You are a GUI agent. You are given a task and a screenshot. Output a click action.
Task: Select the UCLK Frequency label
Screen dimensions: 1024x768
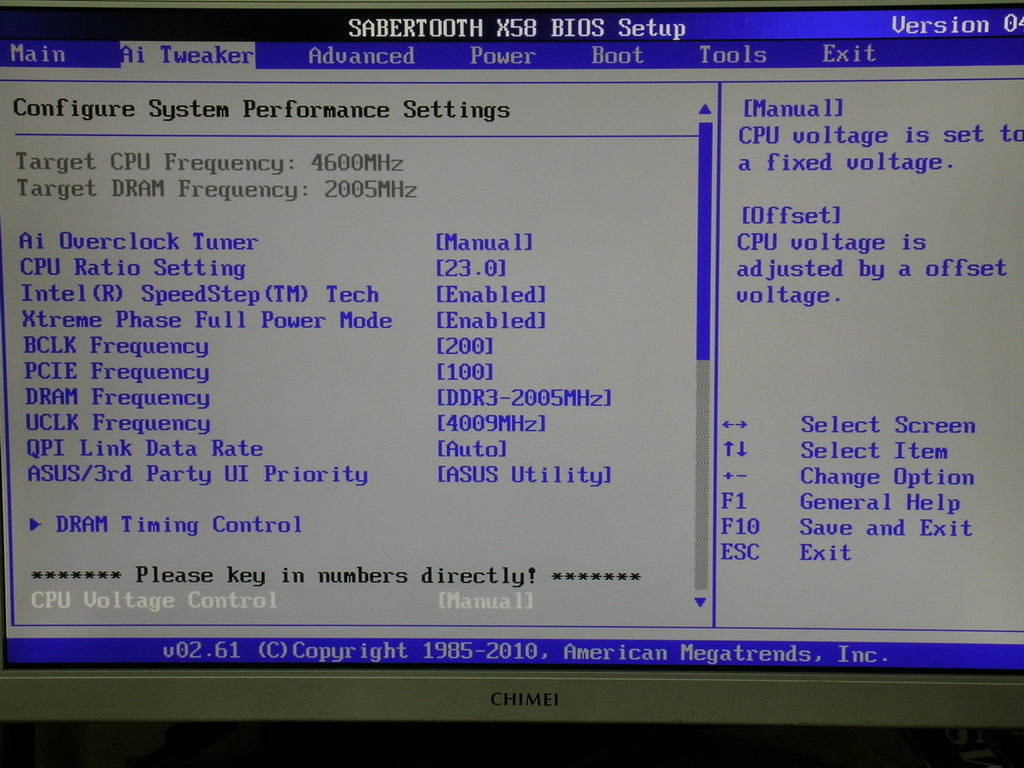click(118, 423)
